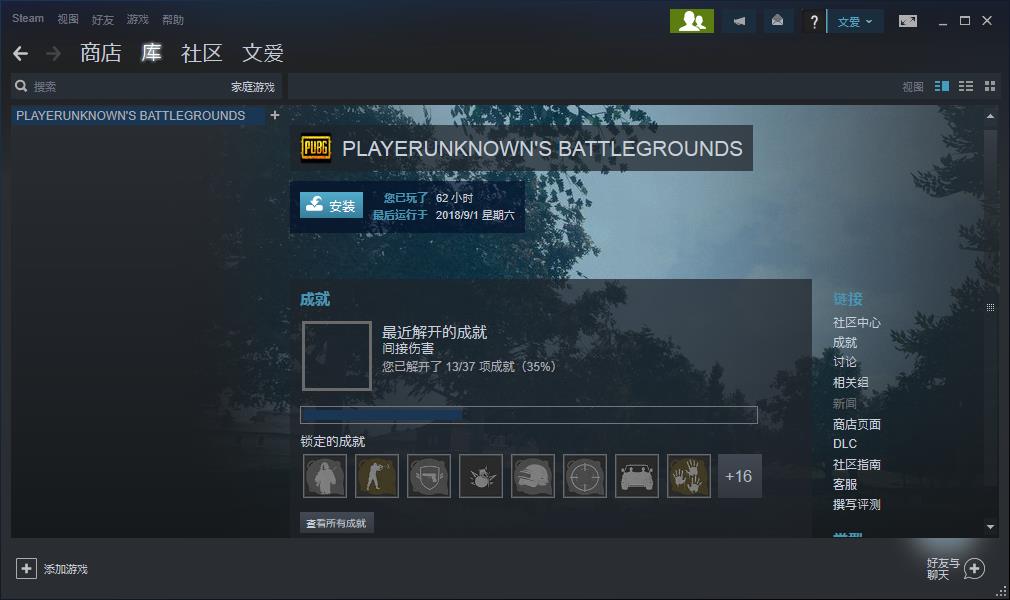Open the DLC link
This screenshot has width=1010, height=600.
pos(844,443)
